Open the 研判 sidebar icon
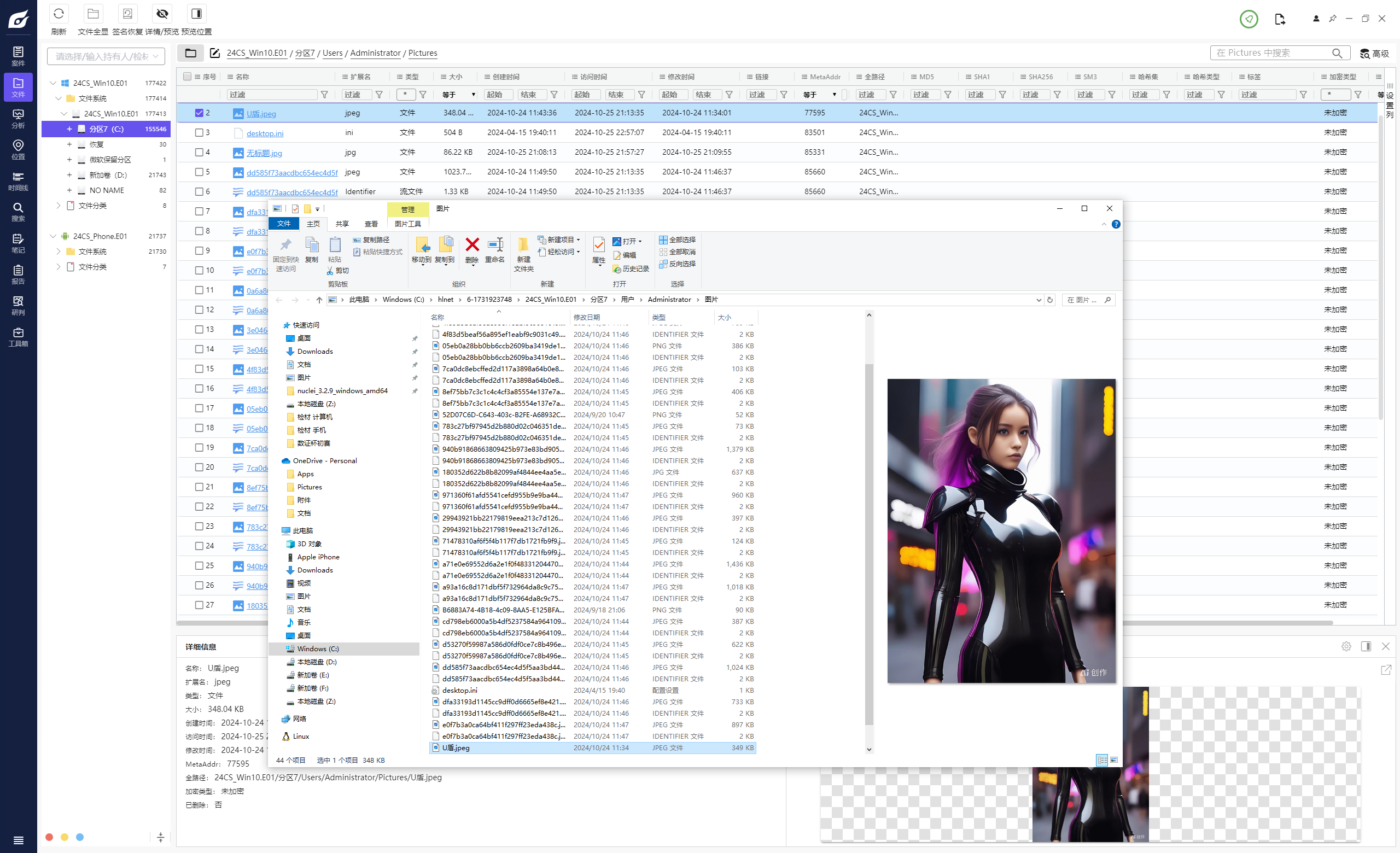1400x853 pixels. 18,306
